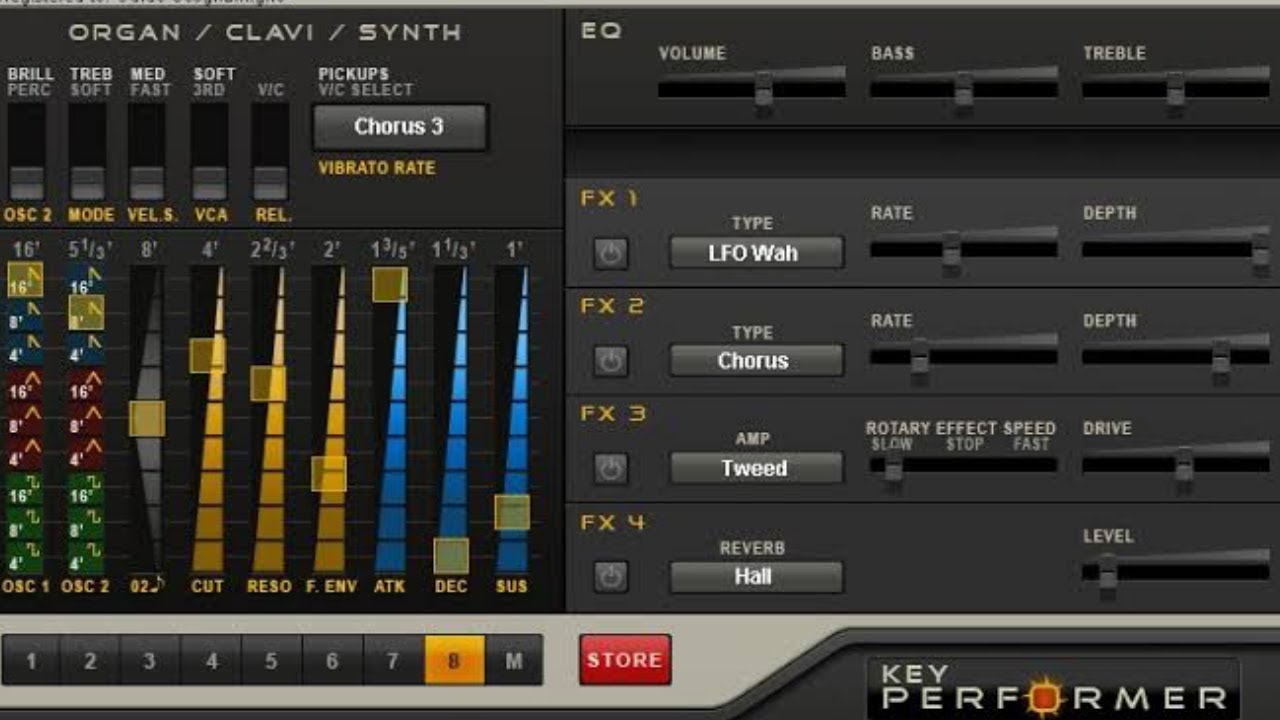Click the M preset button
The width and height of the screenshot is (1280, 720).
point(514,660)
